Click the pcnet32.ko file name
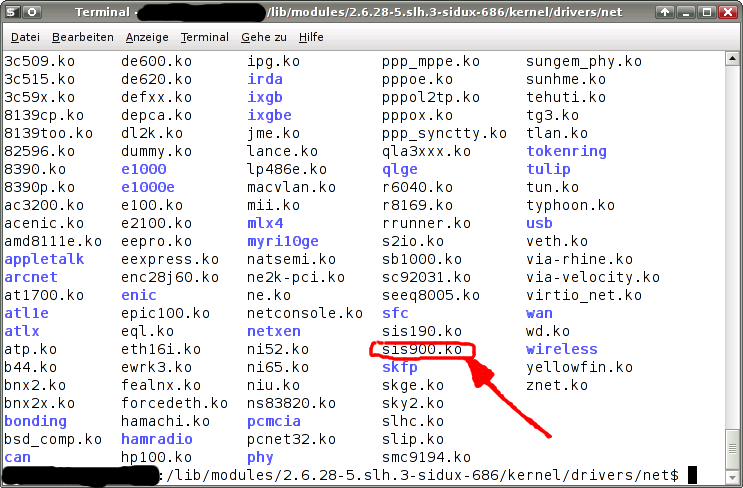 pyautogui.click(x=291, y=439)
